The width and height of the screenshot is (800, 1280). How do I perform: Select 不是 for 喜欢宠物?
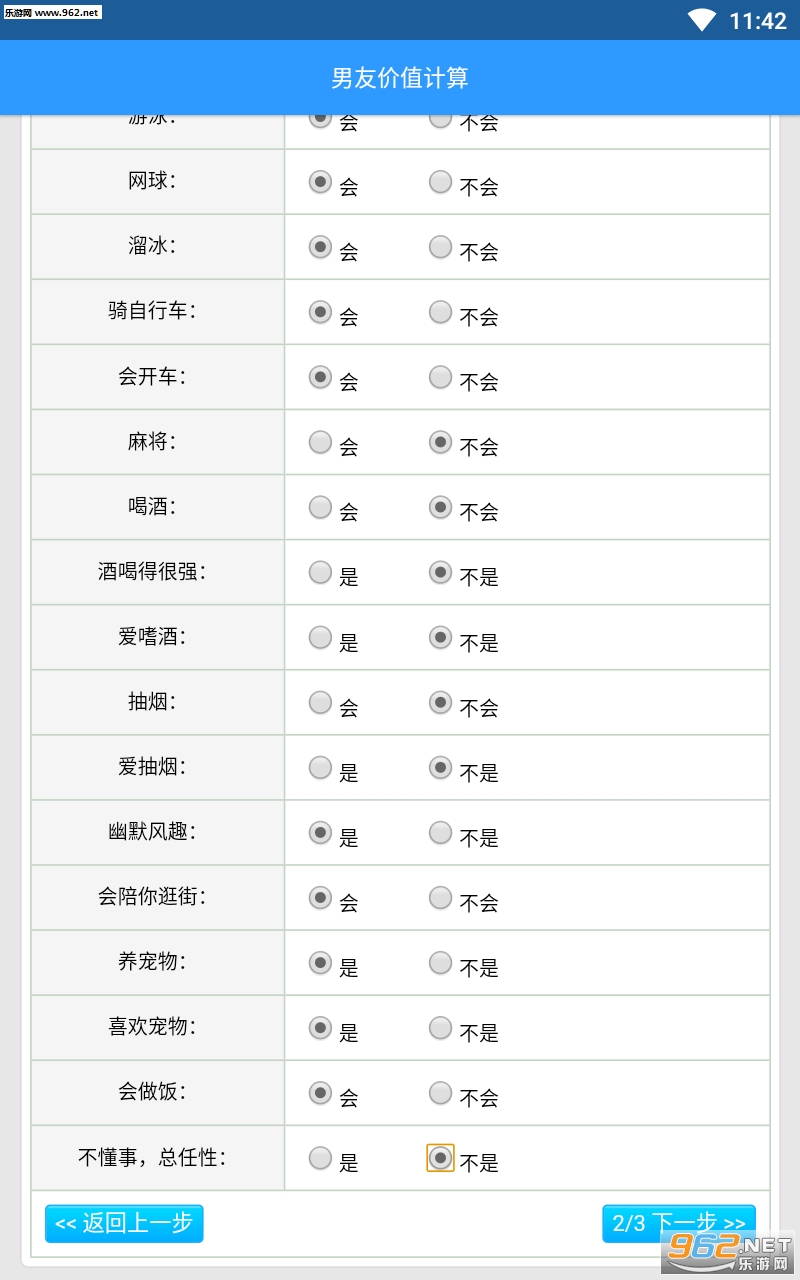pyautogui.click(x=440, y=1027)
